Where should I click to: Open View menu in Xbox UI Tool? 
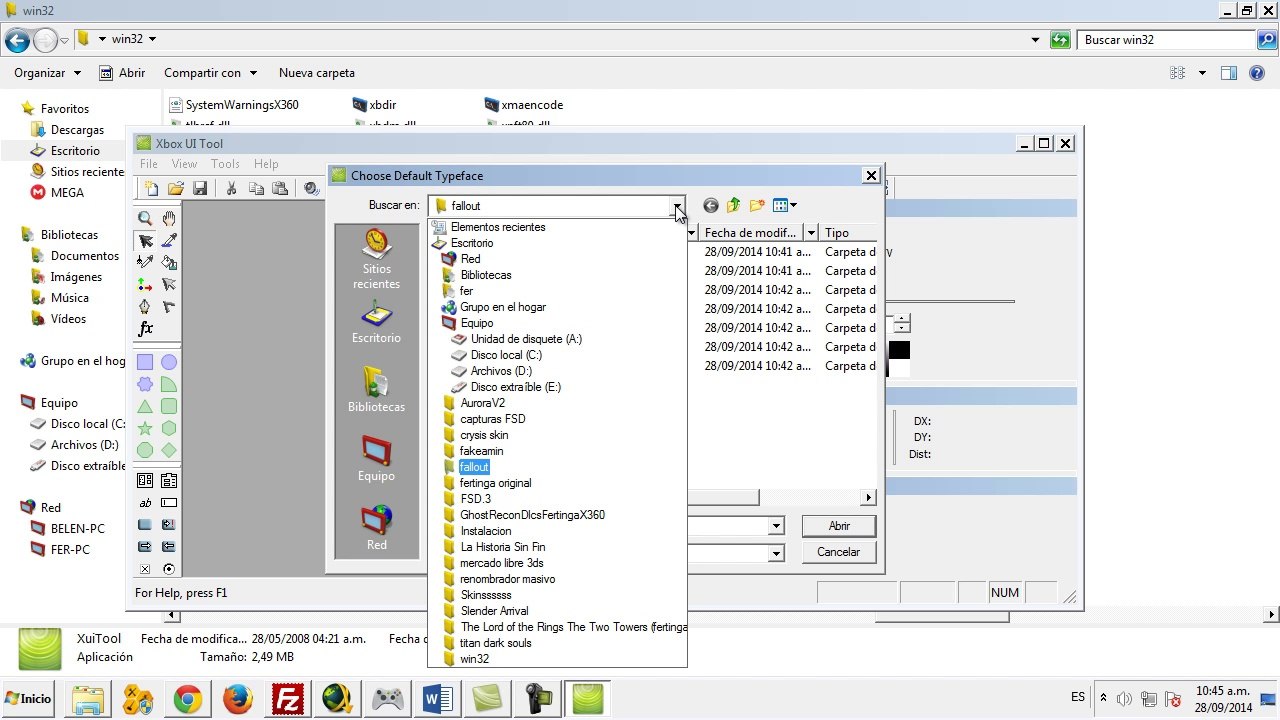184,164
